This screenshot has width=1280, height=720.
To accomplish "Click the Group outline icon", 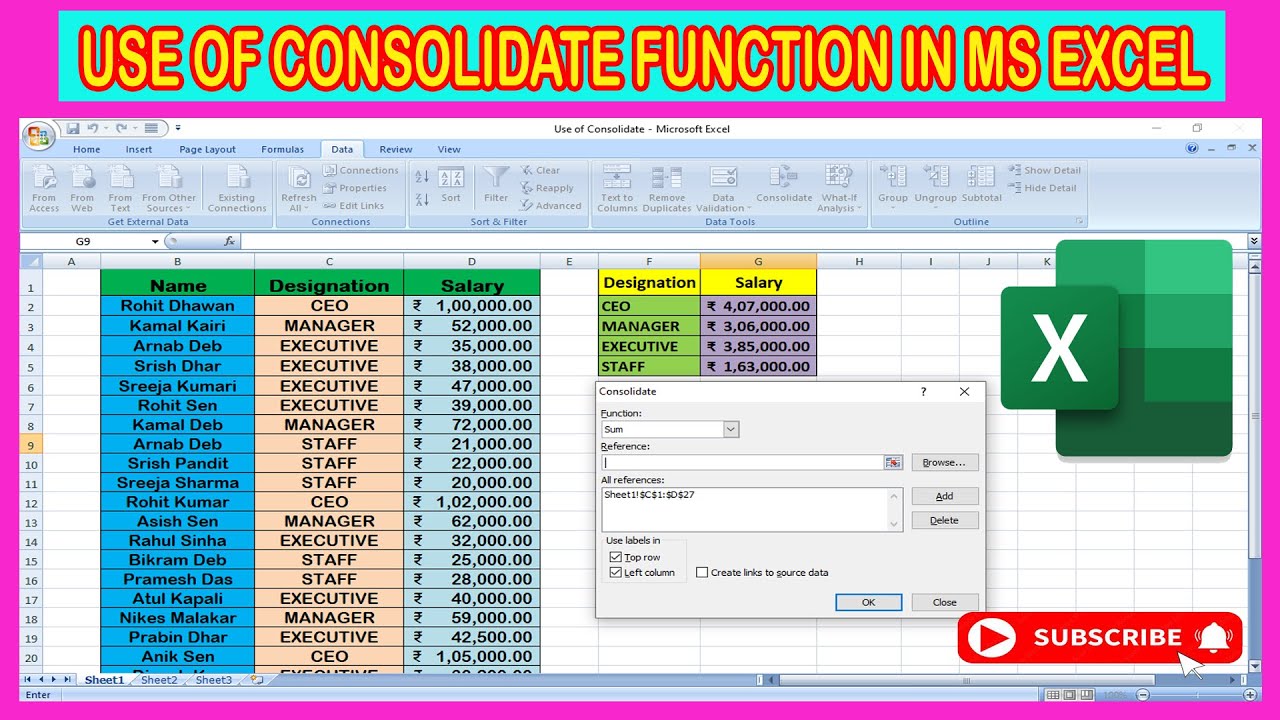I will click(x=893, y=177).
